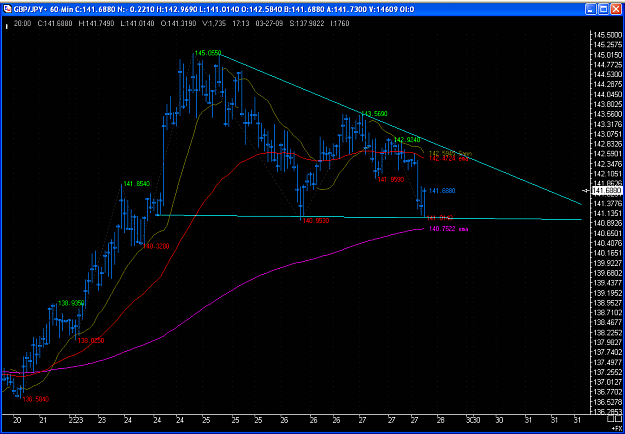Minimize the GBP/JPY chart window
625x434 pixels.
pyautogui.click(x=591, y=9)
